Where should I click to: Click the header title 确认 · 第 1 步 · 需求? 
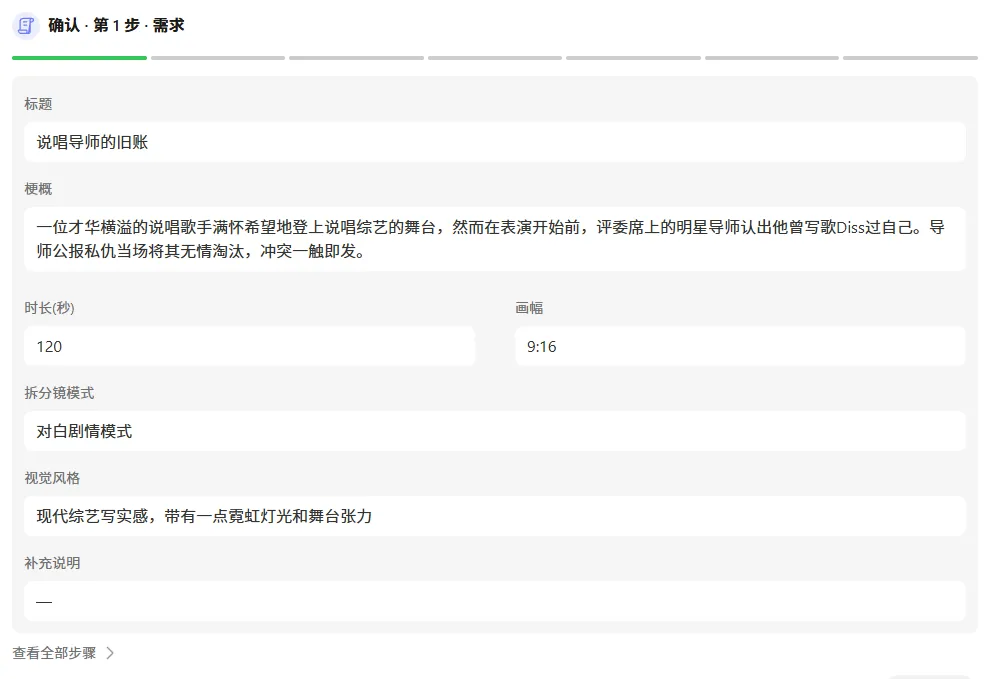(x=116, y=25)
